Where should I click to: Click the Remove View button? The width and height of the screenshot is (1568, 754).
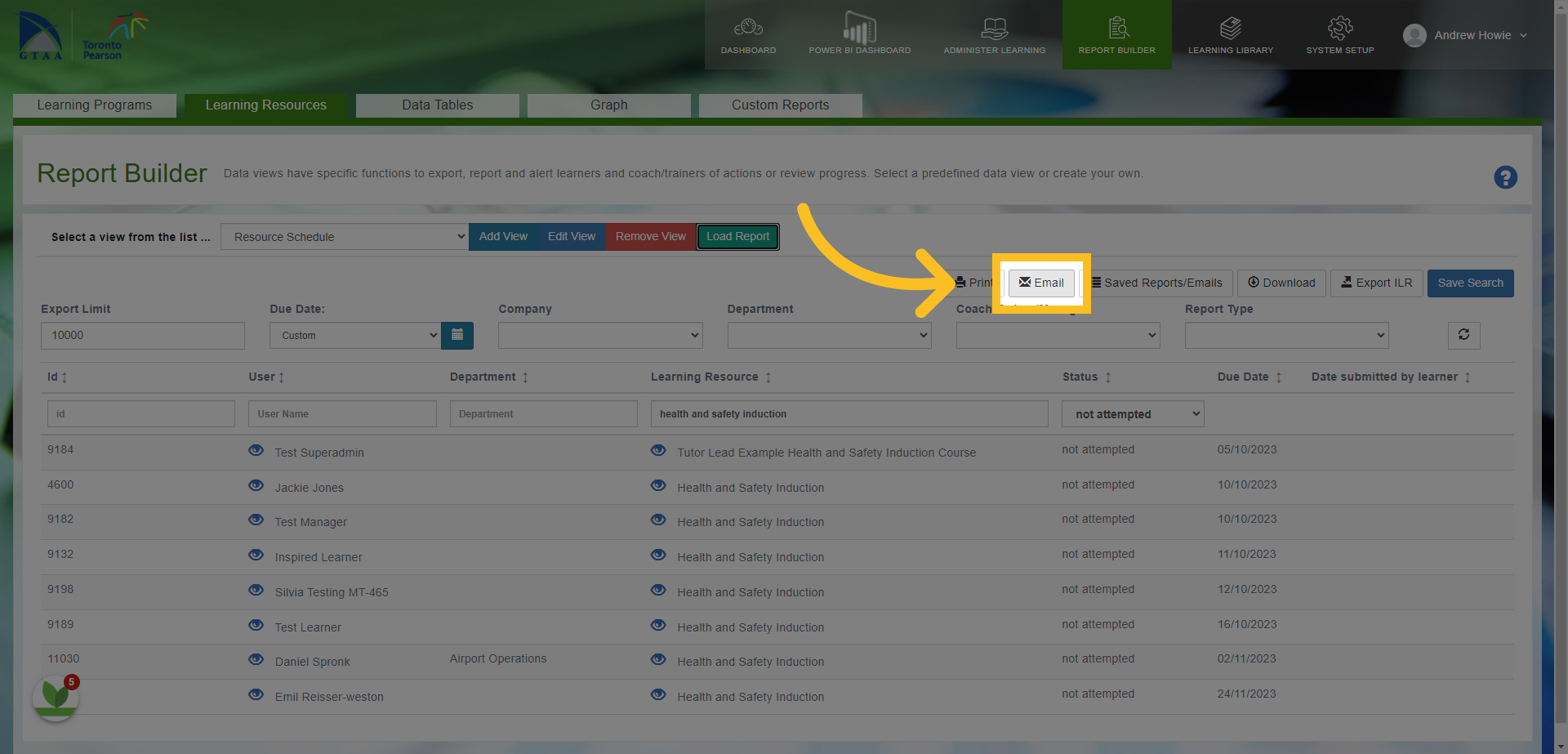[x=650, y=237]
